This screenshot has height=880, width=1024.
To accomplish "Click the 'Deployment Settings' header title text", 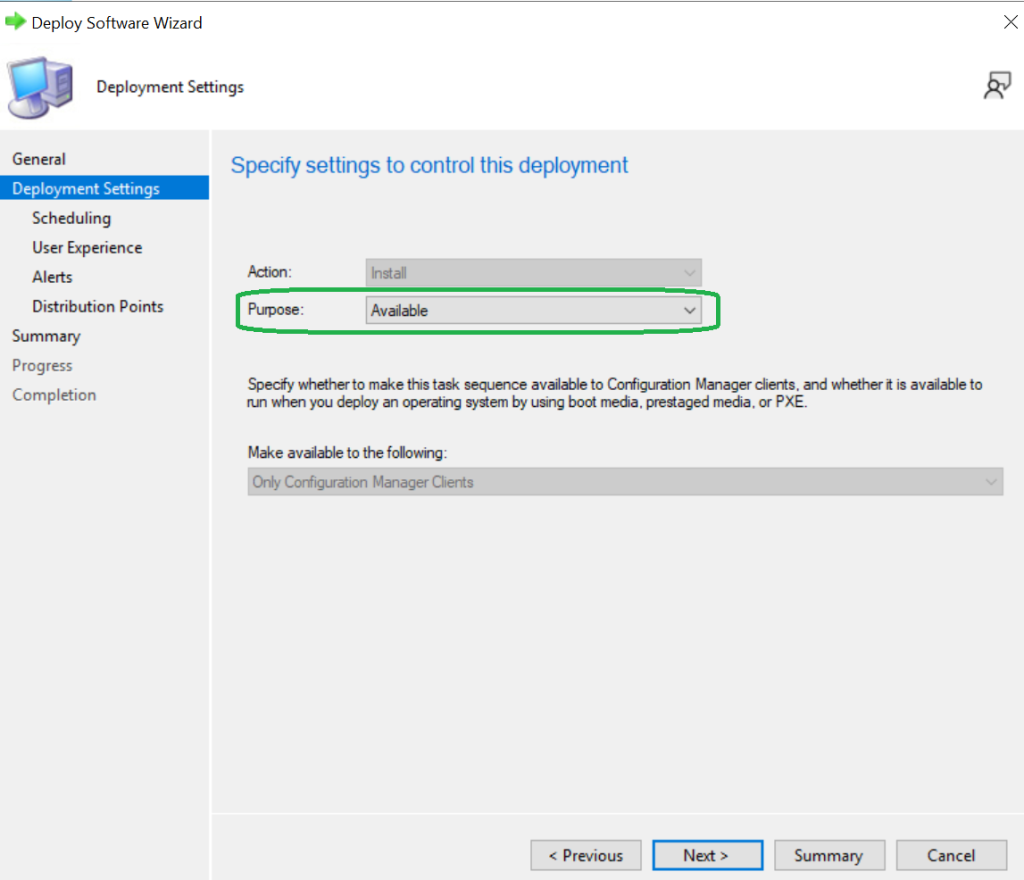I will 170,87.
